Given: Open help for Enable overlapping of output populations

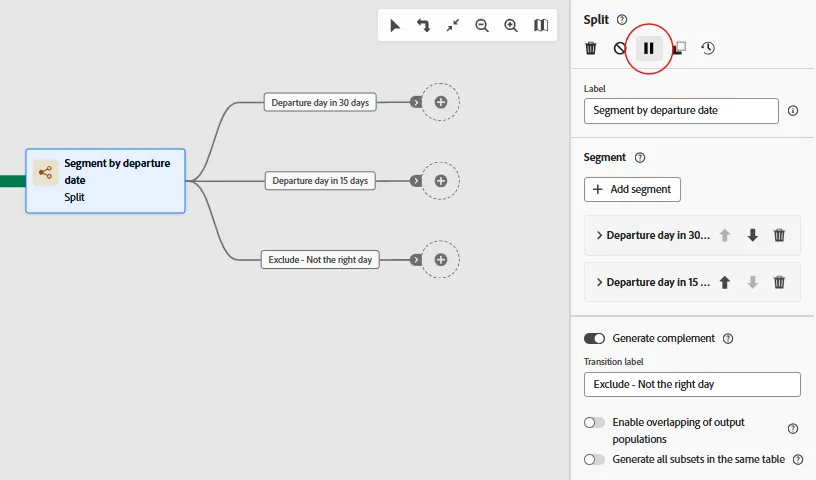Looking at the screenshot, I should pyautogui.click(x=793, y=428).
